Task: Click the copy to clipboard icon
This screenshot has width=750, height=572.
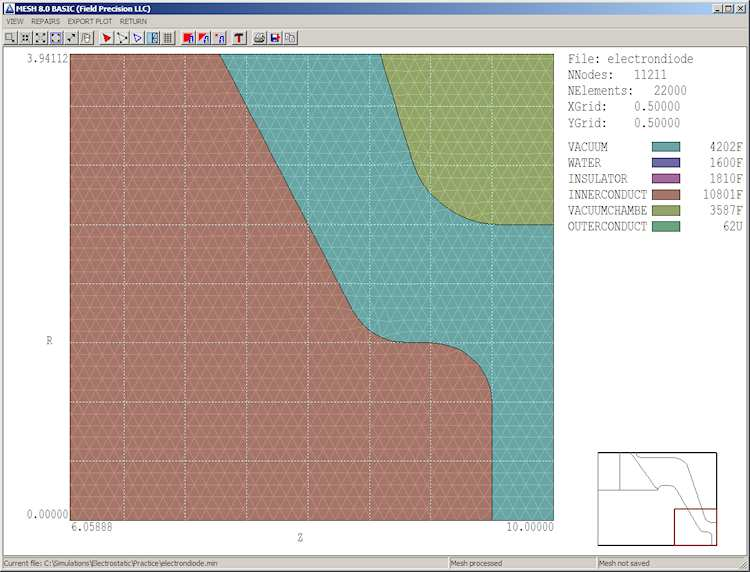Action: point(290,38)
